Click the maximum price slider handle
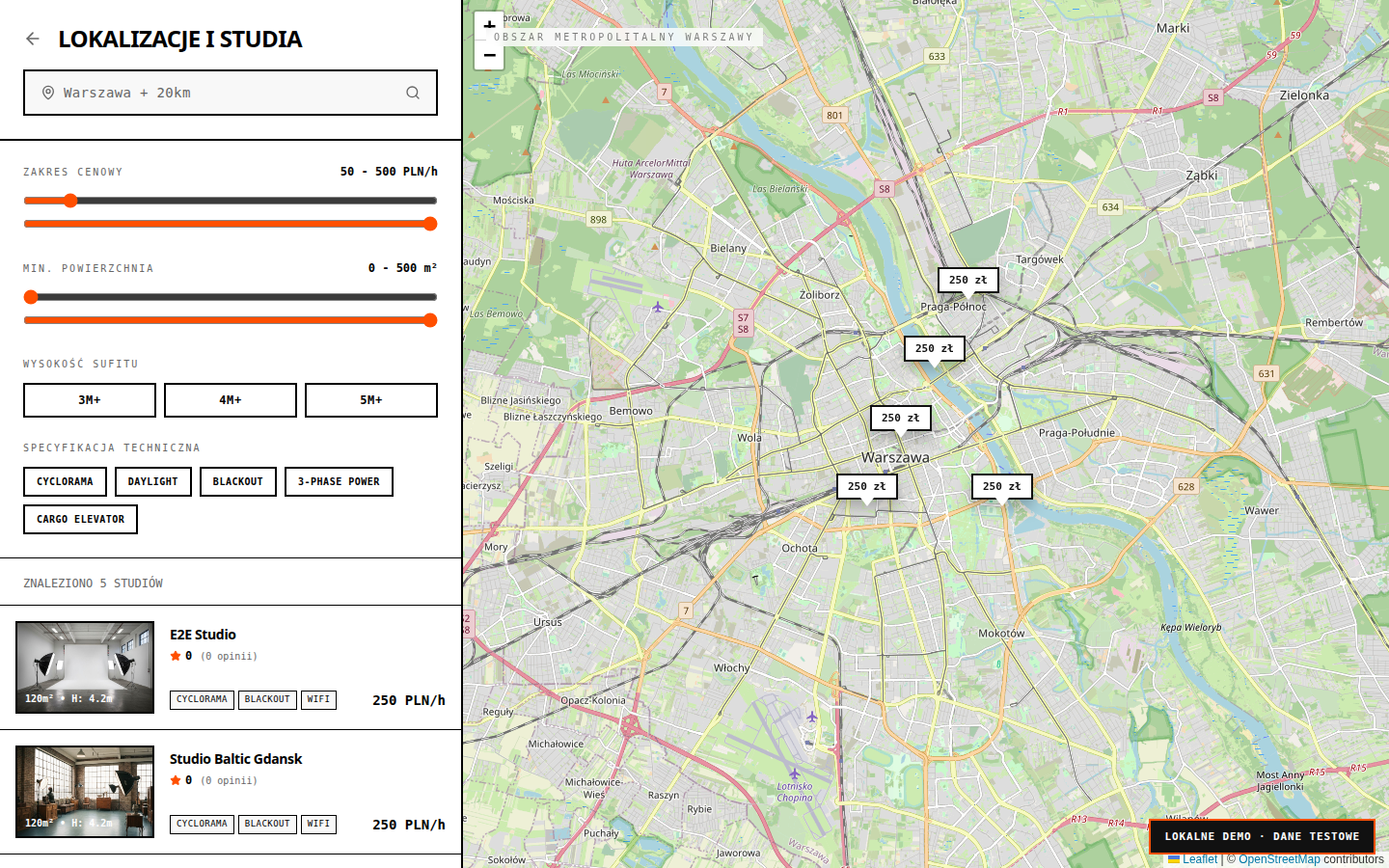 tap(430, 224)
